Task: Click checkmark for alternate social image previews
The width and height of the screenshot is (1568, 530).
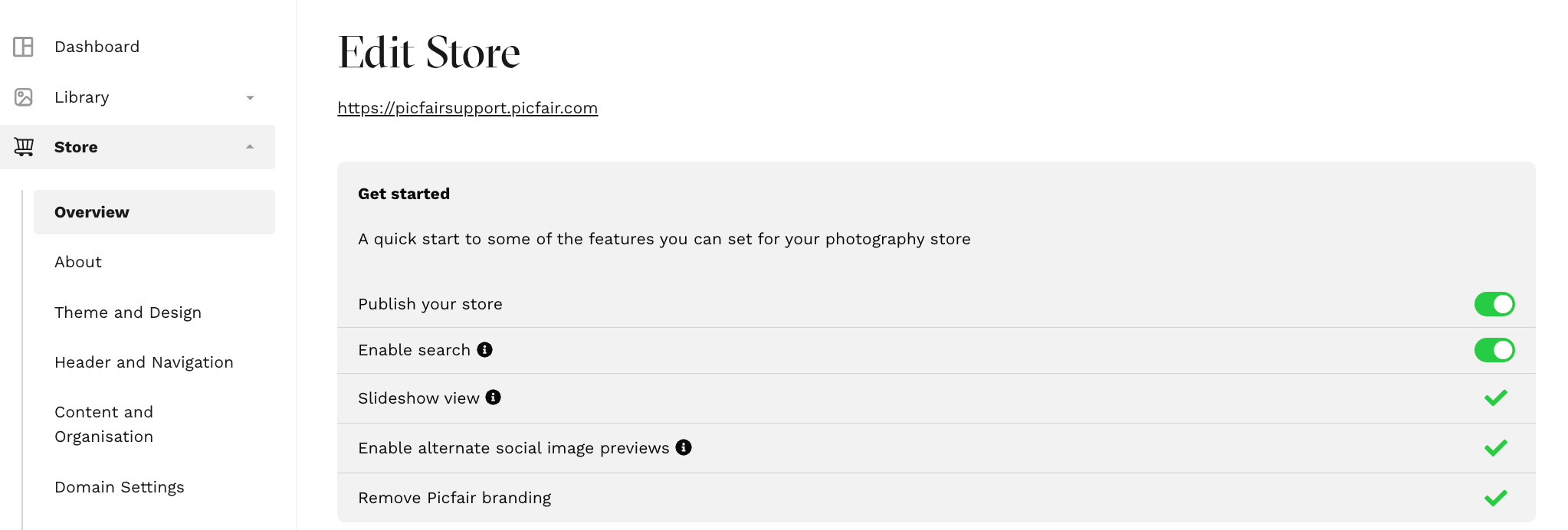Action: point(1495,447)
